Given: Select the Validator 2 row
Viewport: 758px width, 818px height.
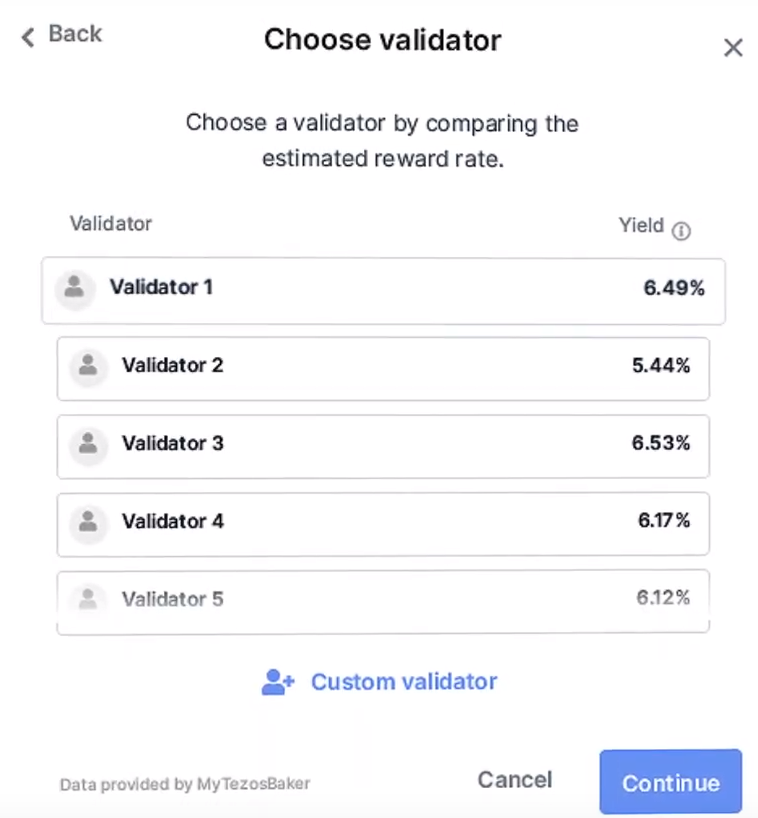Looking at the screenshot, I should coord(383,368).
